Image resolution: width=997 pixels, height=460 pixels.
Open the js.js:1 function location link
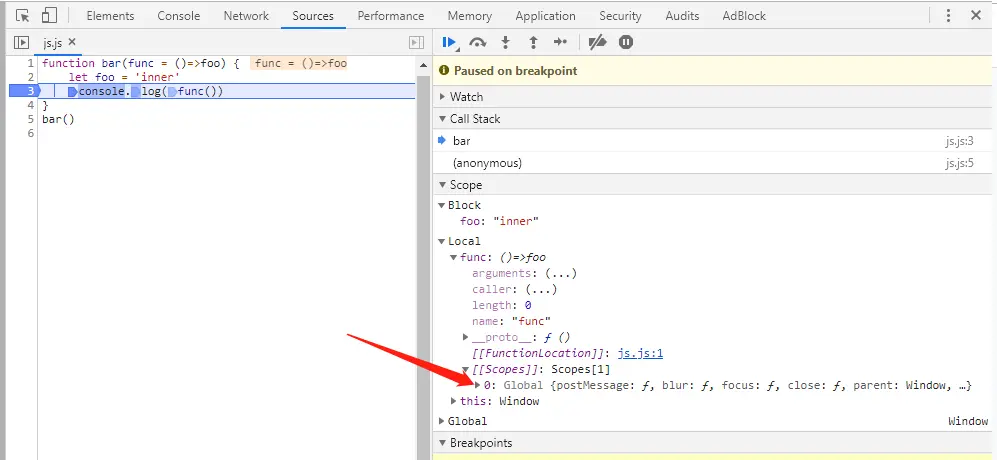click(641, 353)
